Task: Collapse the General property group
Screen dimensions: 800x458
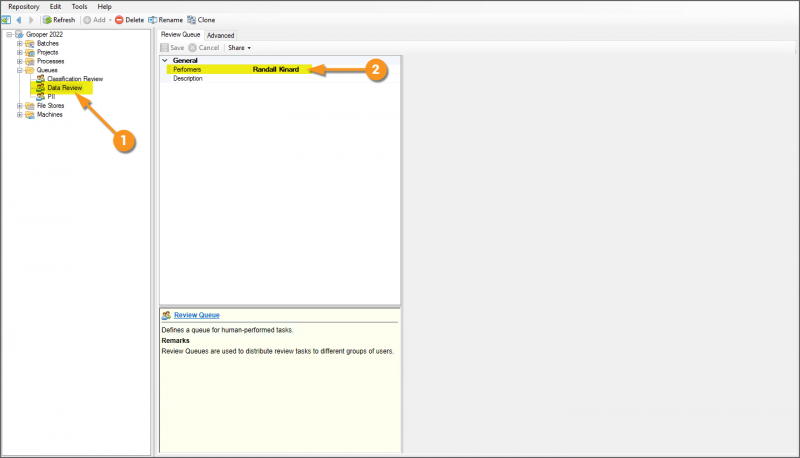Action: pyautogui.click(x=165, y=60)
